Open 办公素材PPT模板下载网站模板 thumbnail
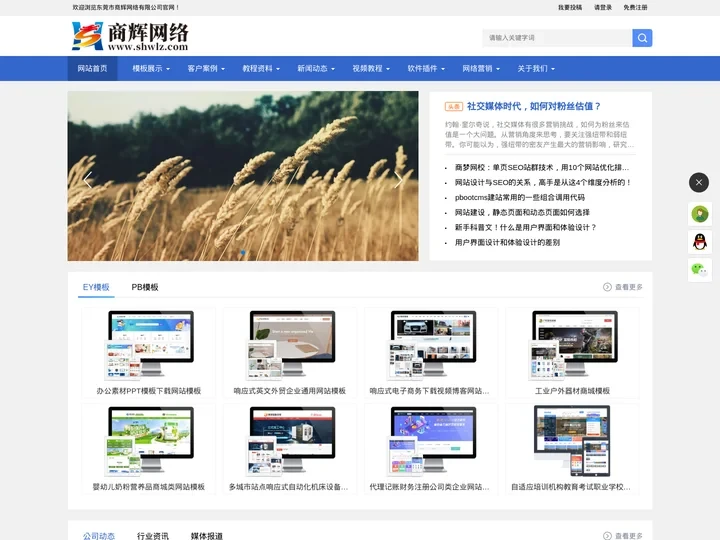720x540 pixels. (149, 345)
